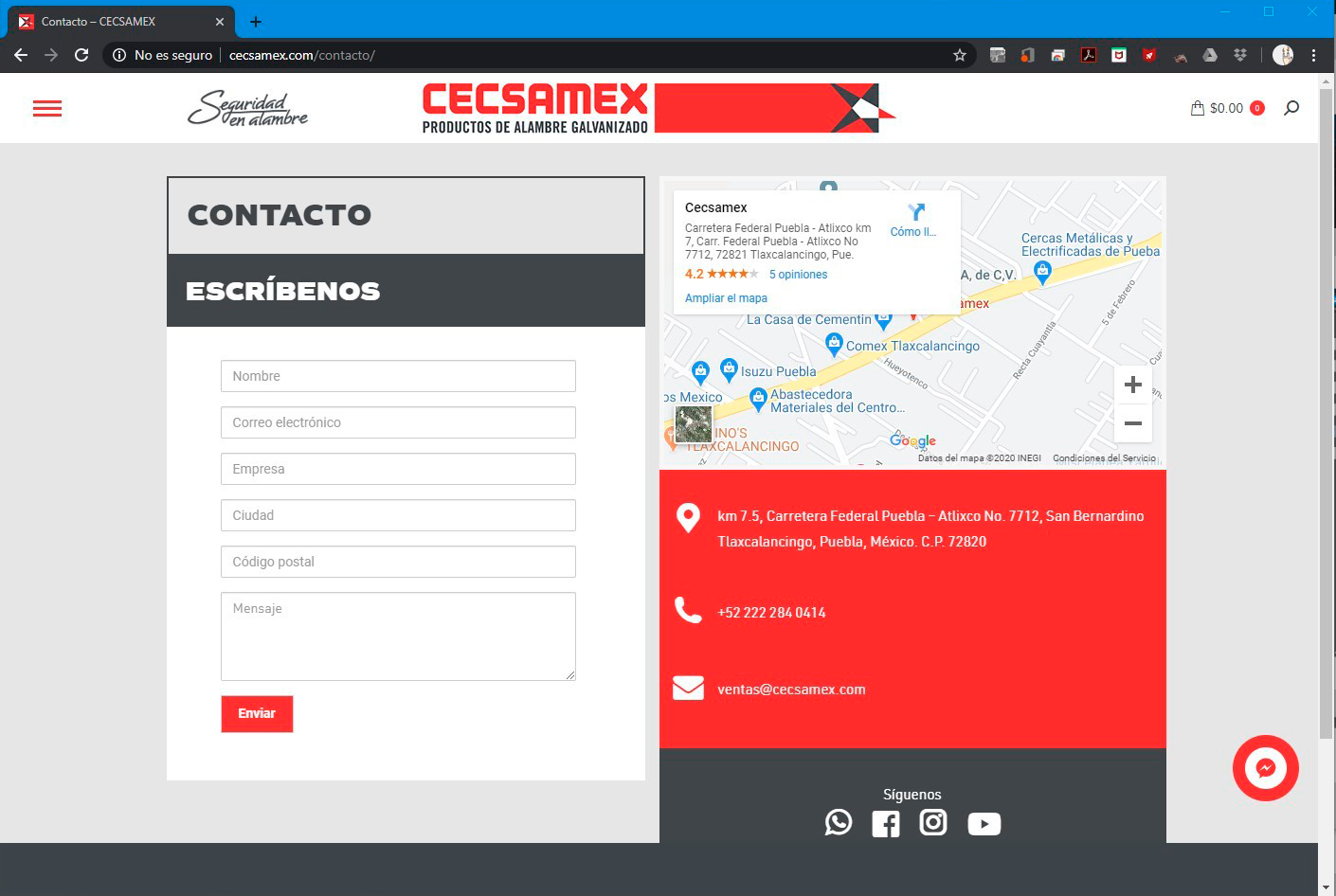Reload the page

(x=81, y=55)
